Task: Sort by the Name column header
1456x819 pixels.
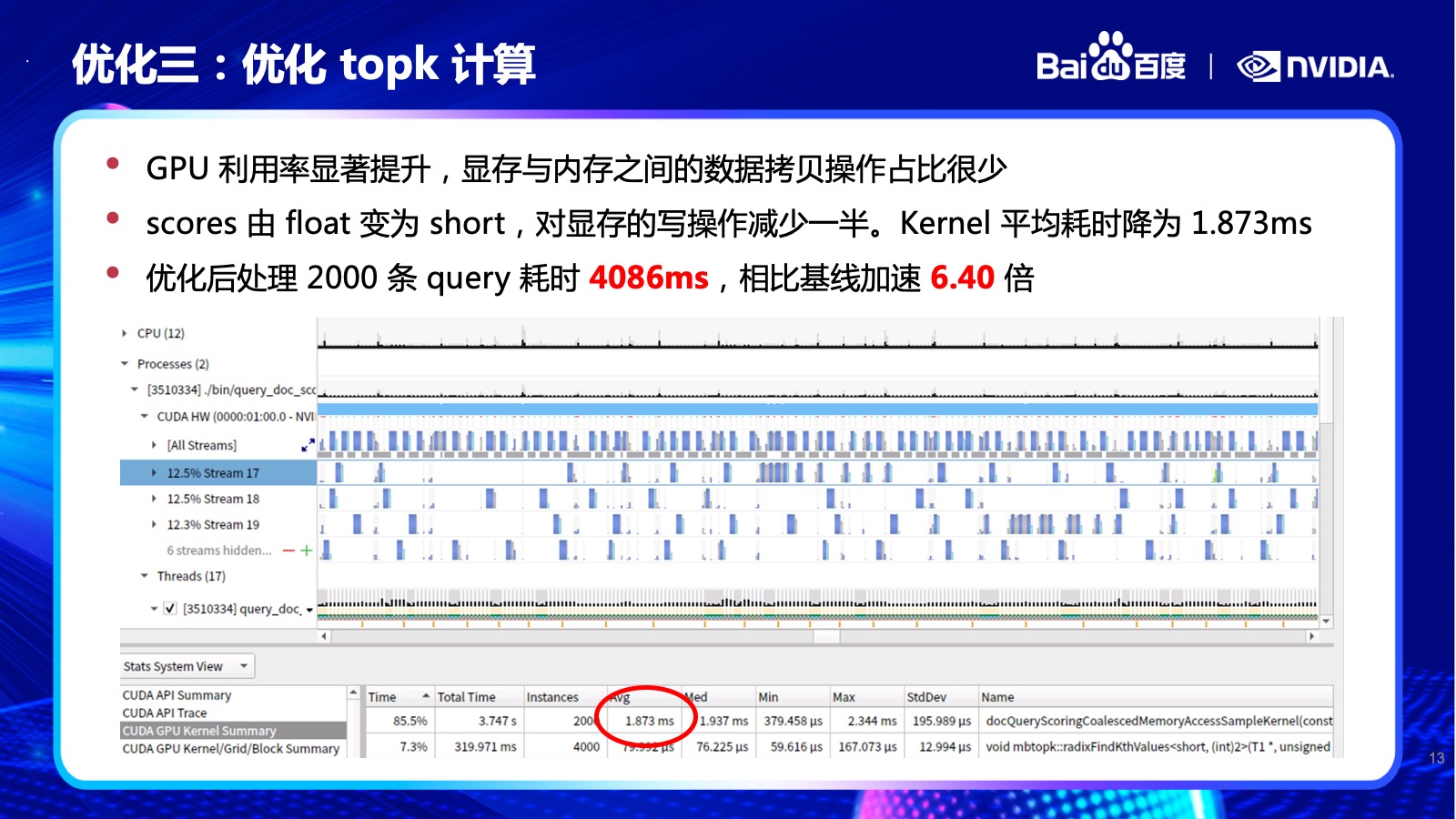Action: coord(1156,697)
